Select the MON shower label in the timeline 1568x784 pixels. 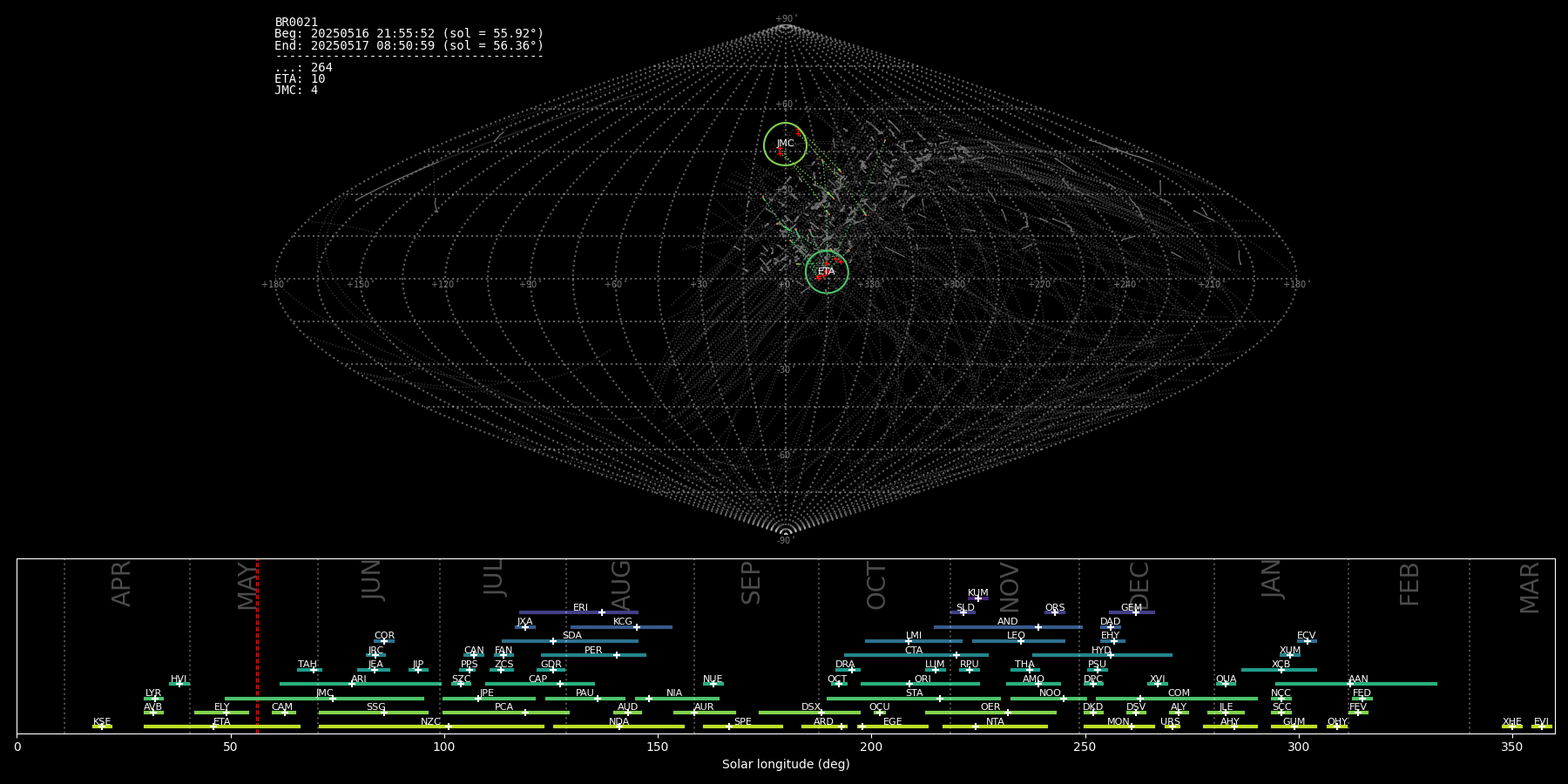(1119, 722)
